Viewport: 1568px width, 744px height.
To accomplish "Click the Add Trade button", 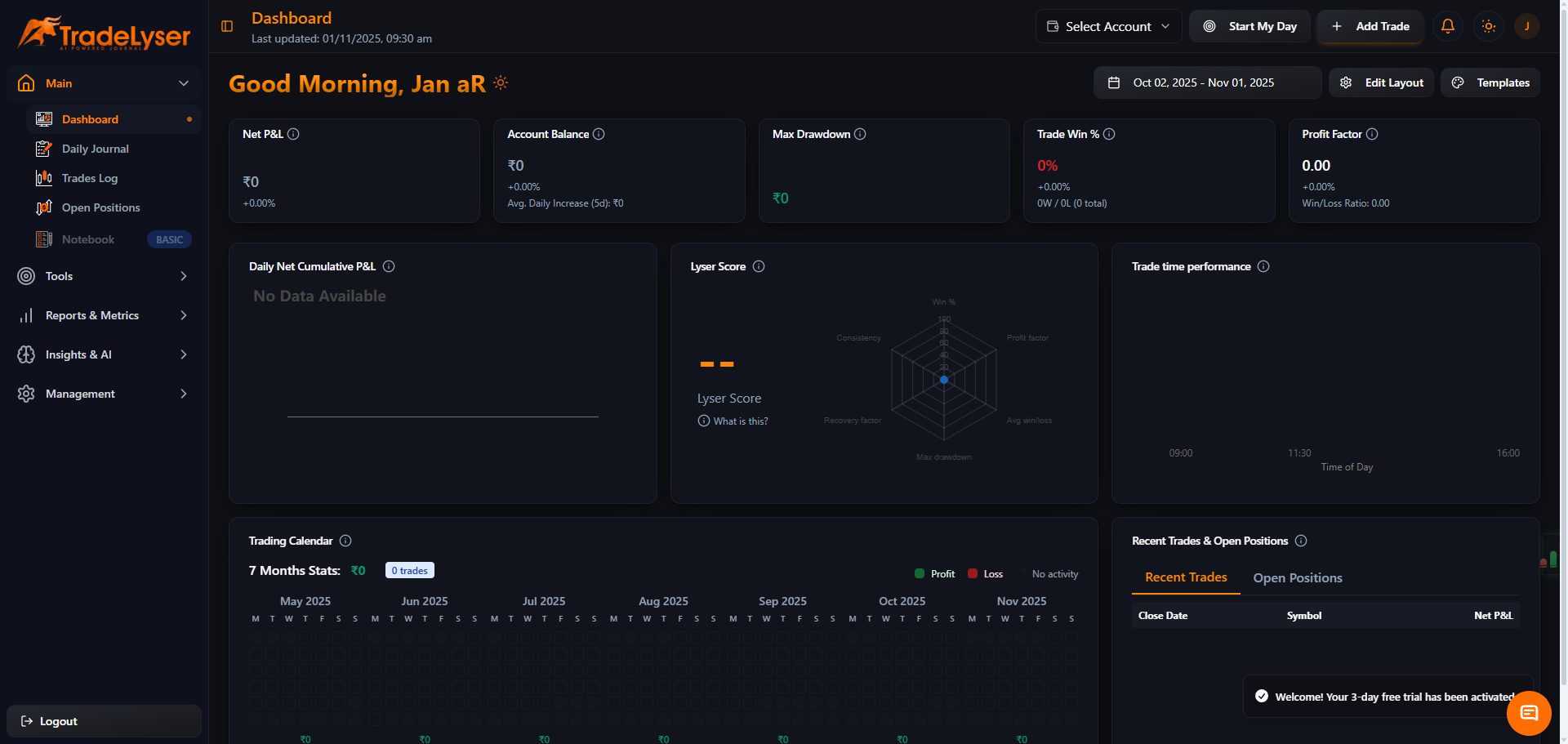I will 1370,26.
